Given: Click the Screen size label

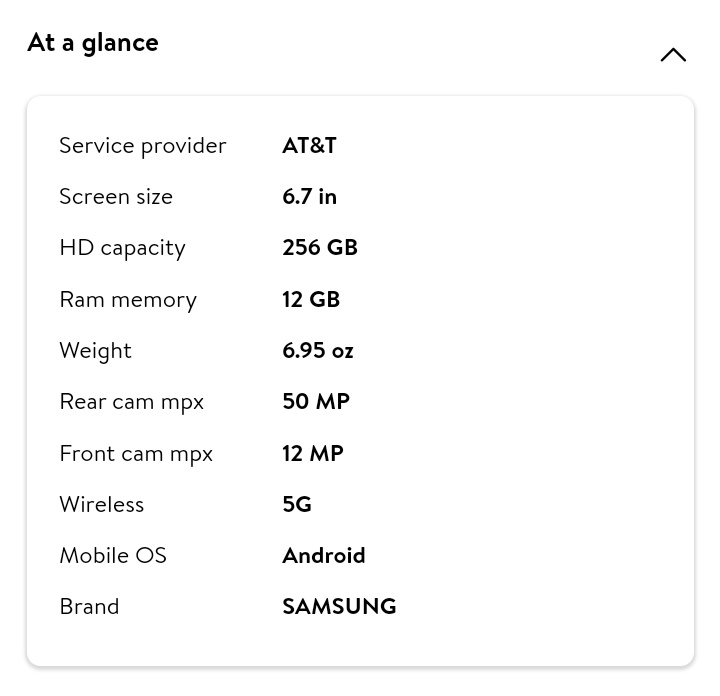Looking at the screenshot, I should [x=115, y=196].
